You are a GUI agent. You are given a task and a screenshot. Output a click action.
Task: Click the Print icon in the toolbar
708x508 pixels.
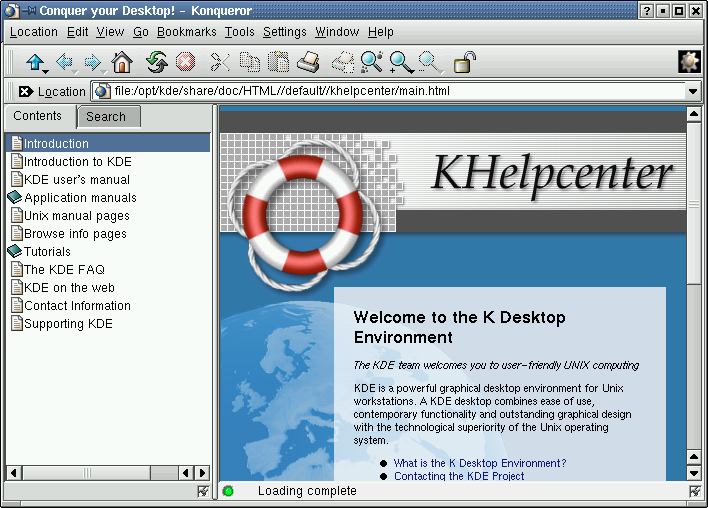point(308,63)
